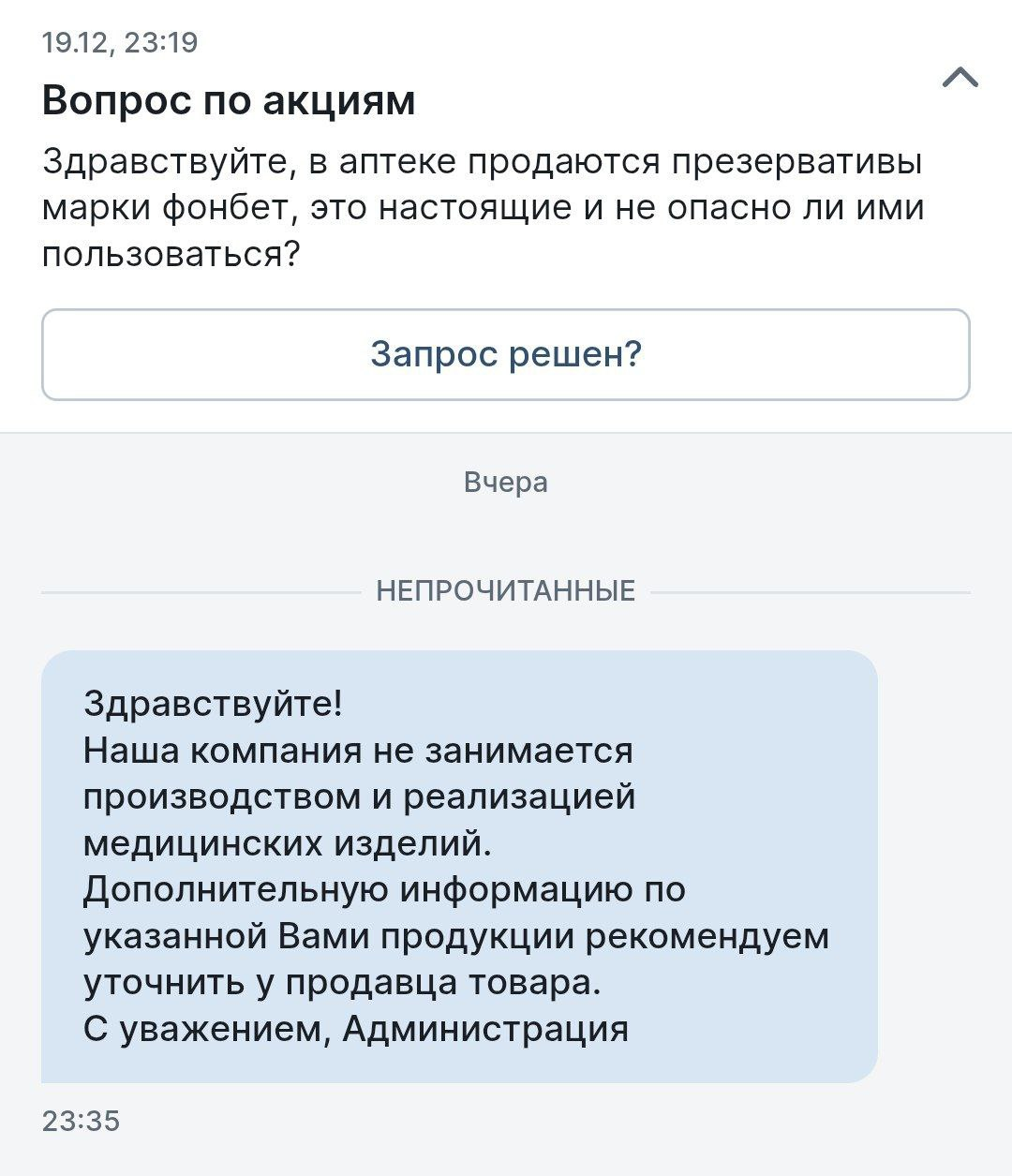The image size is (1012, 1176).
Task: Tap the "Здравствуйте!" greeting in the reply bubble
Action: point(214,703)
